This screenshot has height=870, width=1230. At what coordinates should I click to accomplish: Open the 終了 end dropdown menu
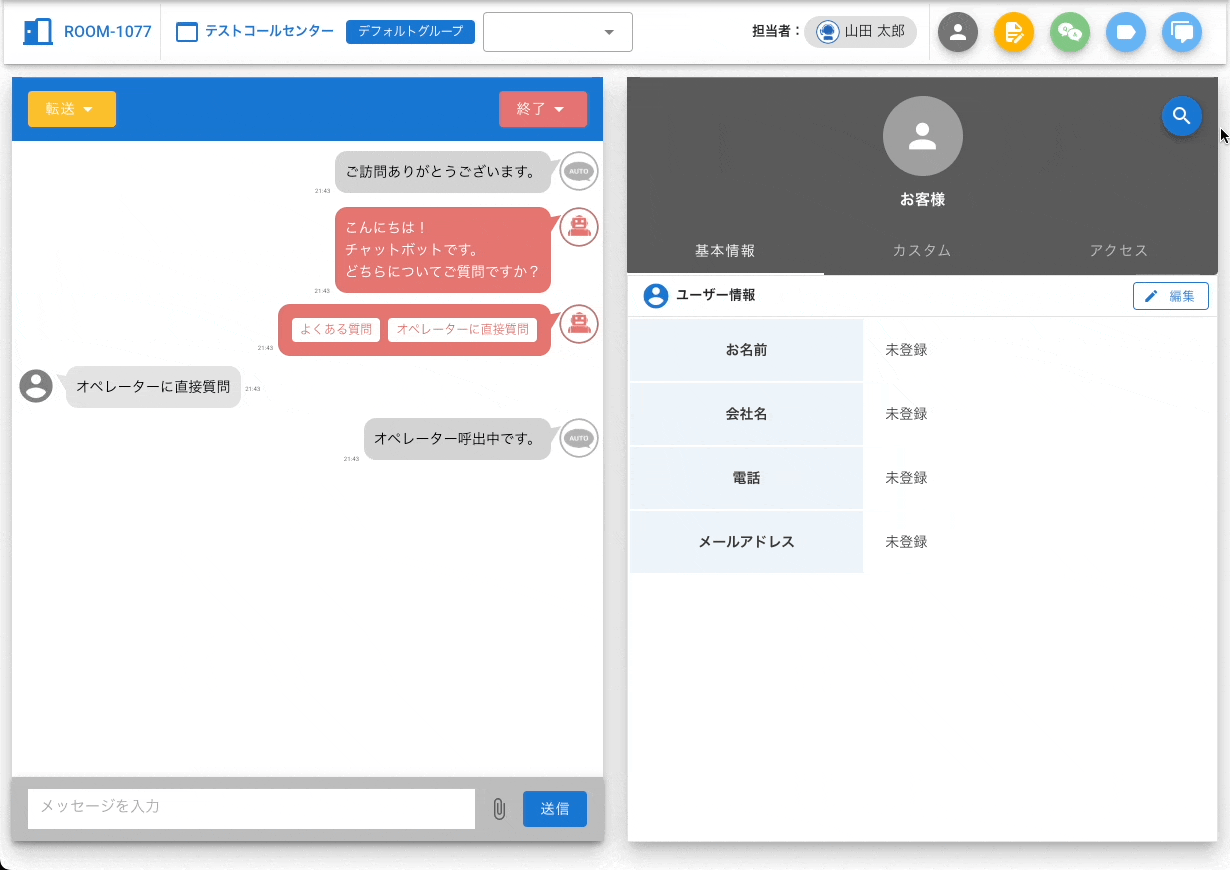pos(542,109)
